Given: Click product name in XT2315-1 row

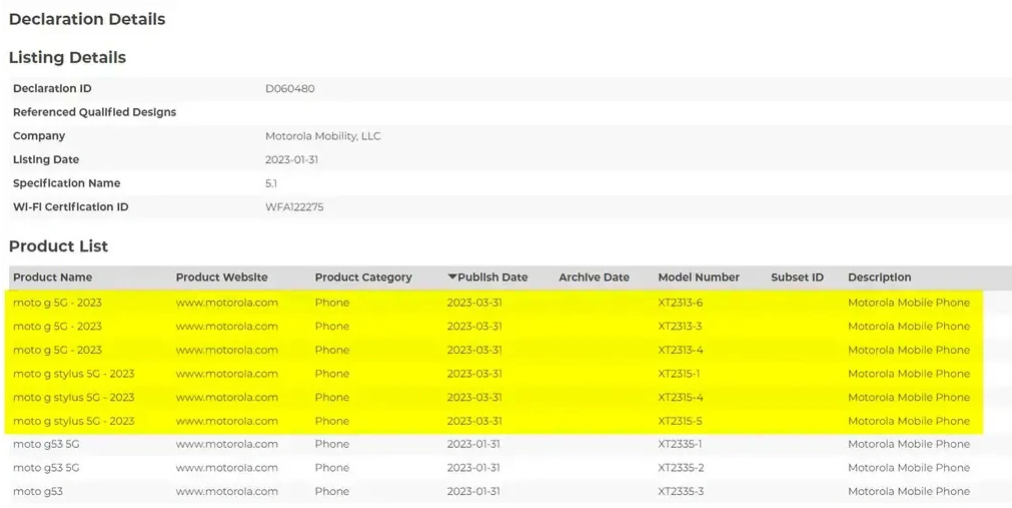Looking at the screenshot, I should pos(74,374).
